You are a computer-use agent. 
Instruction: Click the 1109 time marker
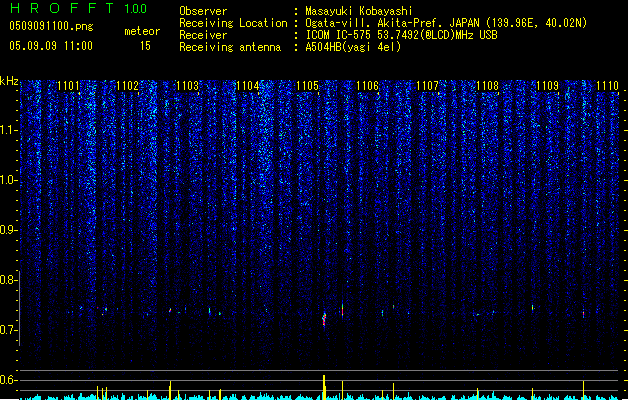(548, 85)
